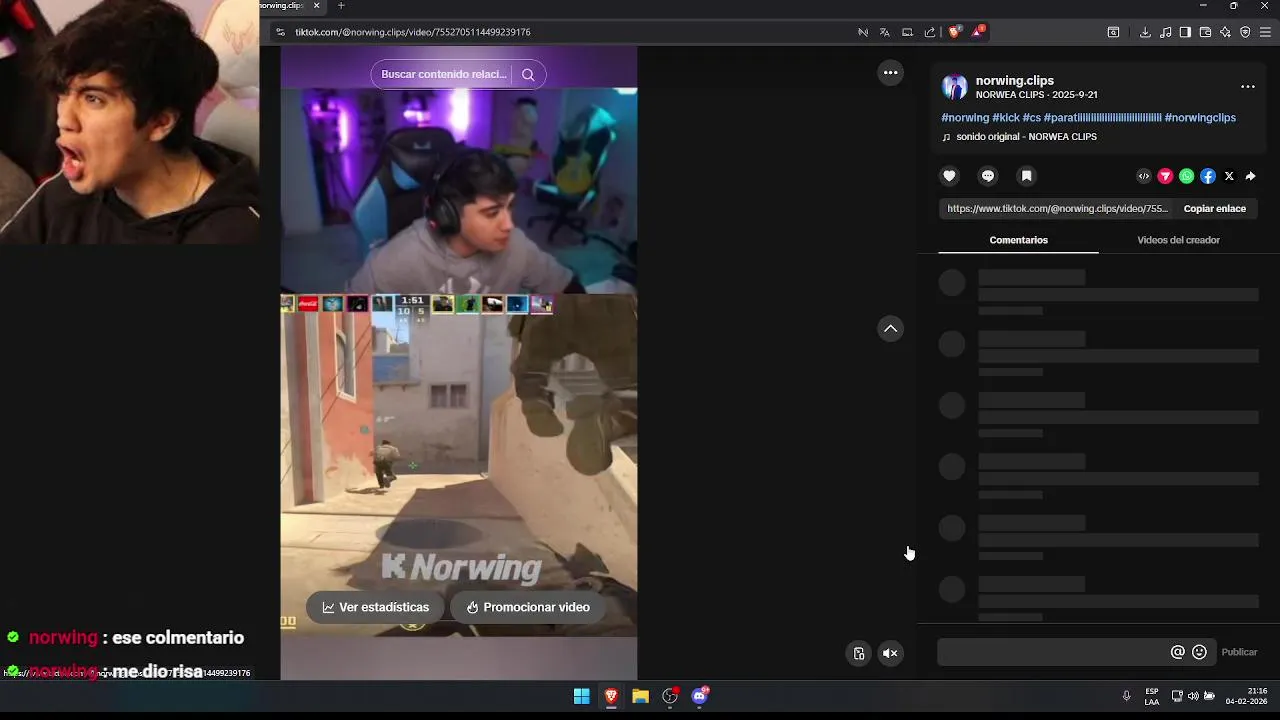Toggle auto-scroll icon next to mute button
The height and width of the screenshot is (720, 1280).
tap(859, 653)
